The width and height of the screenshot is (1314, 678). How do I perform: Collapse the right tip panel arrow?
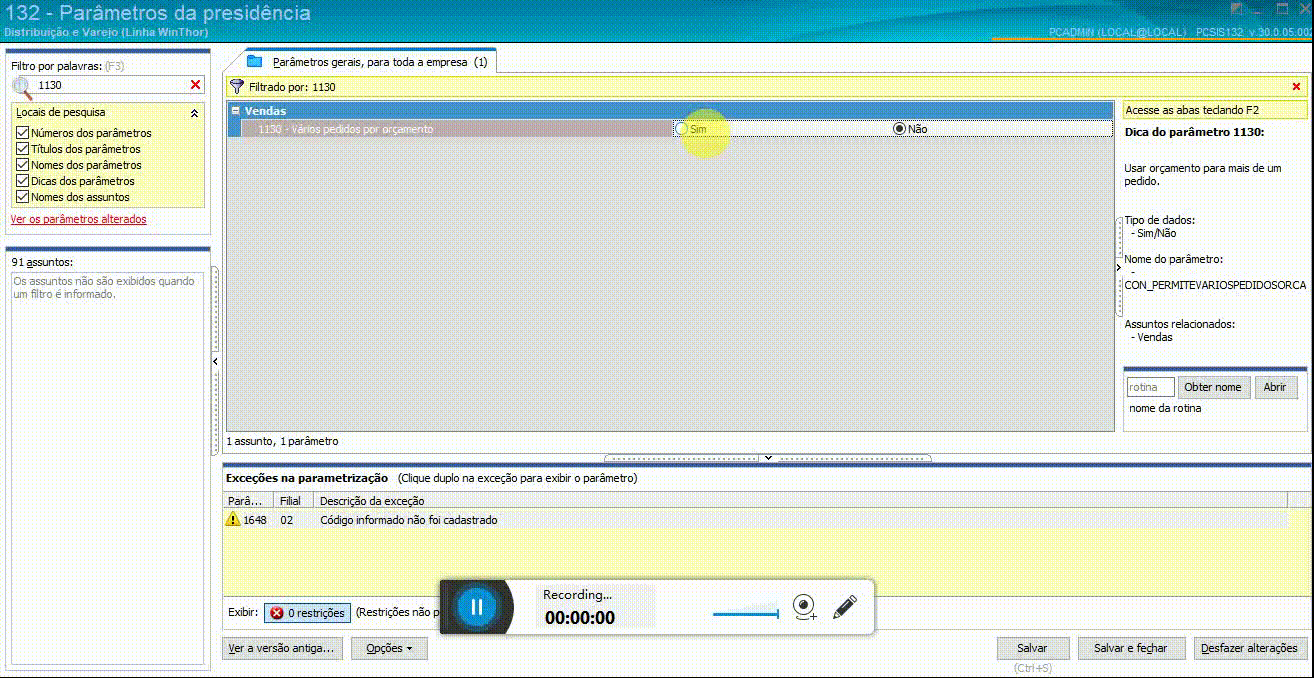tap(1119, 268)
